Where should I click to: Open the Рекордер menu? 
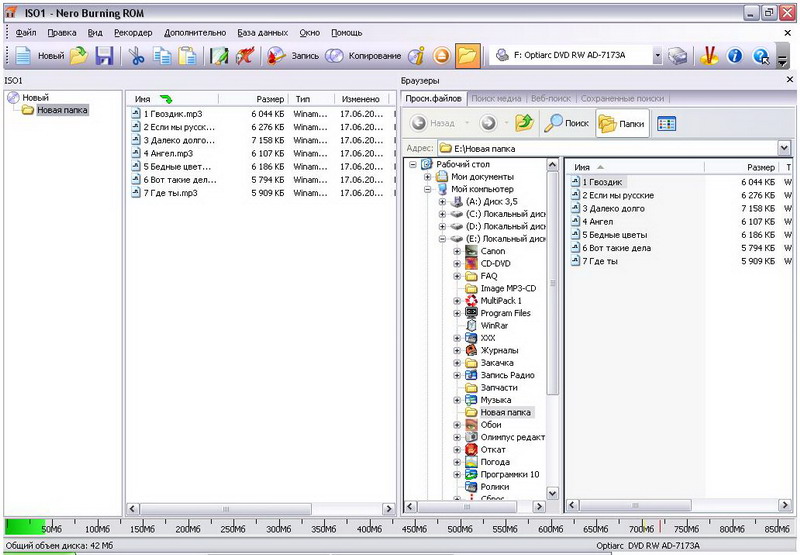[x=133, y=33]
